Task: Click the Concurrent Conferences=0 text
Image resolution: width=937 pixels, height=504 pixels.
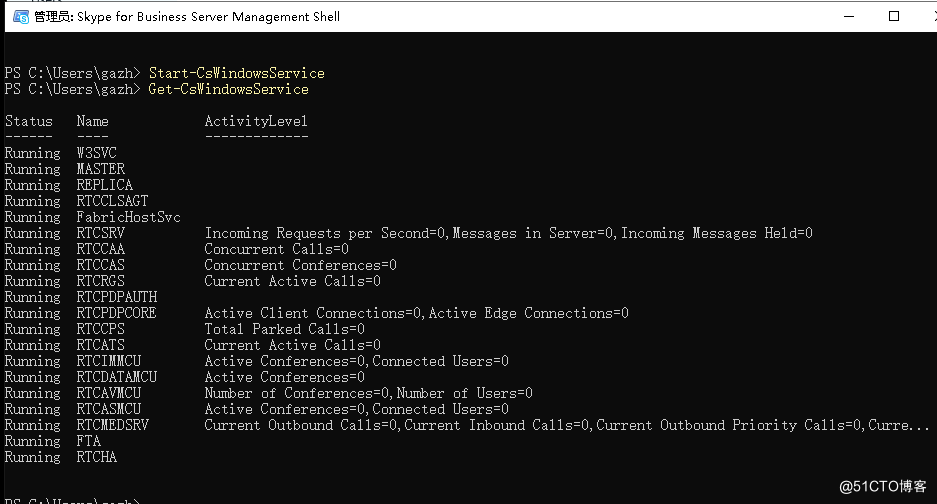Action: [x=301, y=265]
